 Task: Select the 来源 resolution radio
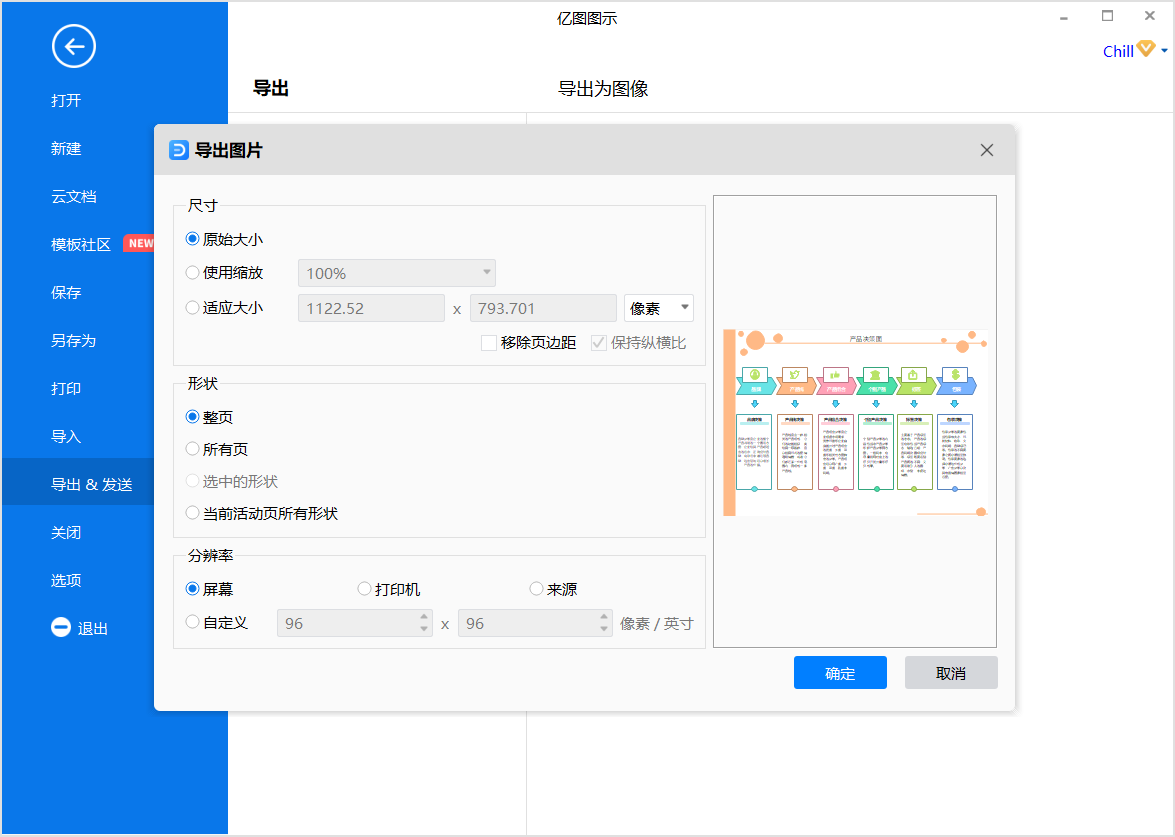[536, 589]
